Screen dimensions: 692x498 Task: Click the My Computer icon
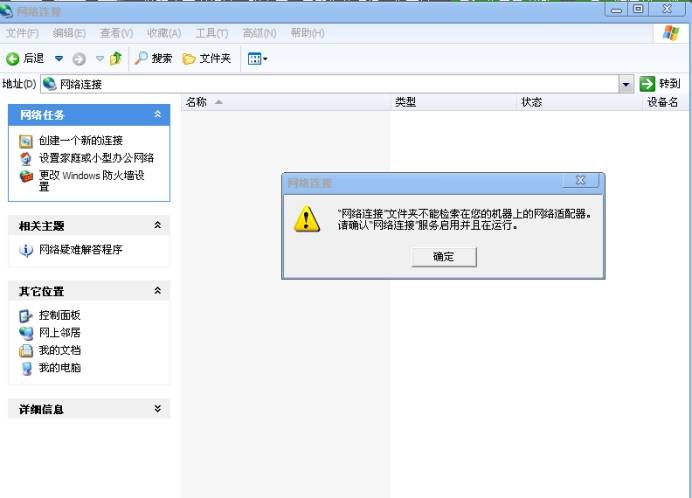pyautogui.click(x=26, y=368)
